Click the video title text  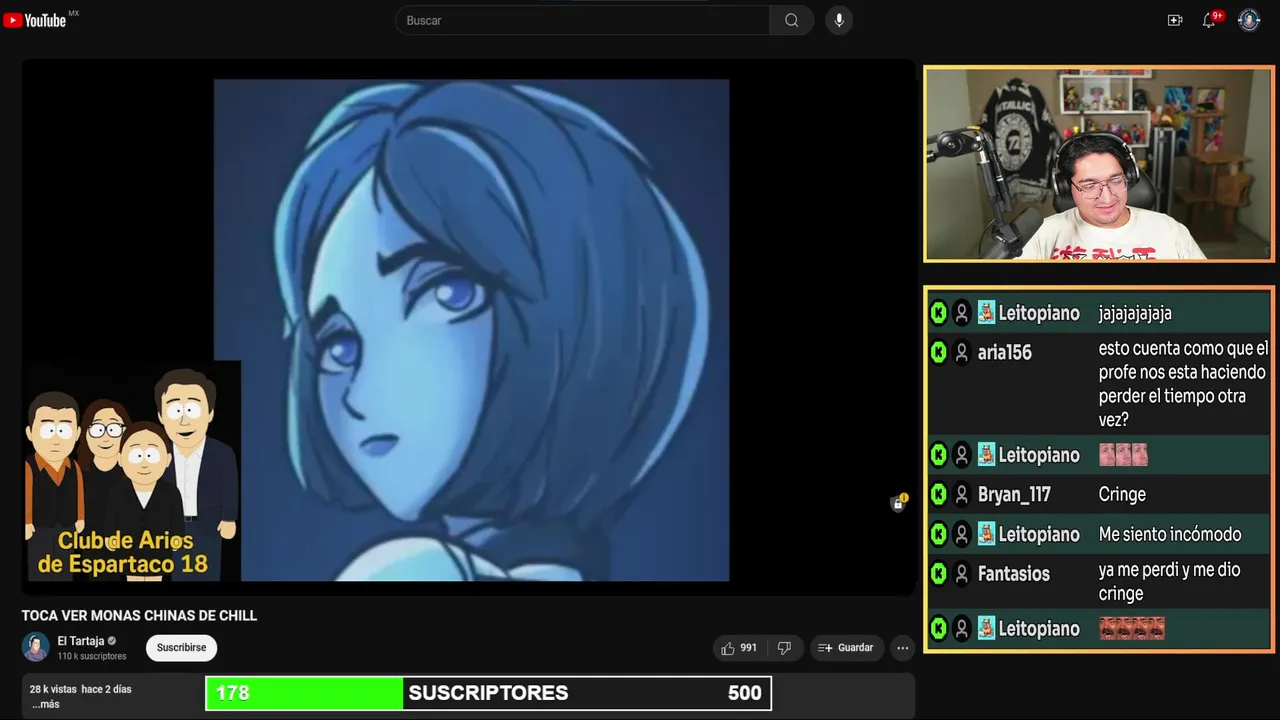click(139, 616)
